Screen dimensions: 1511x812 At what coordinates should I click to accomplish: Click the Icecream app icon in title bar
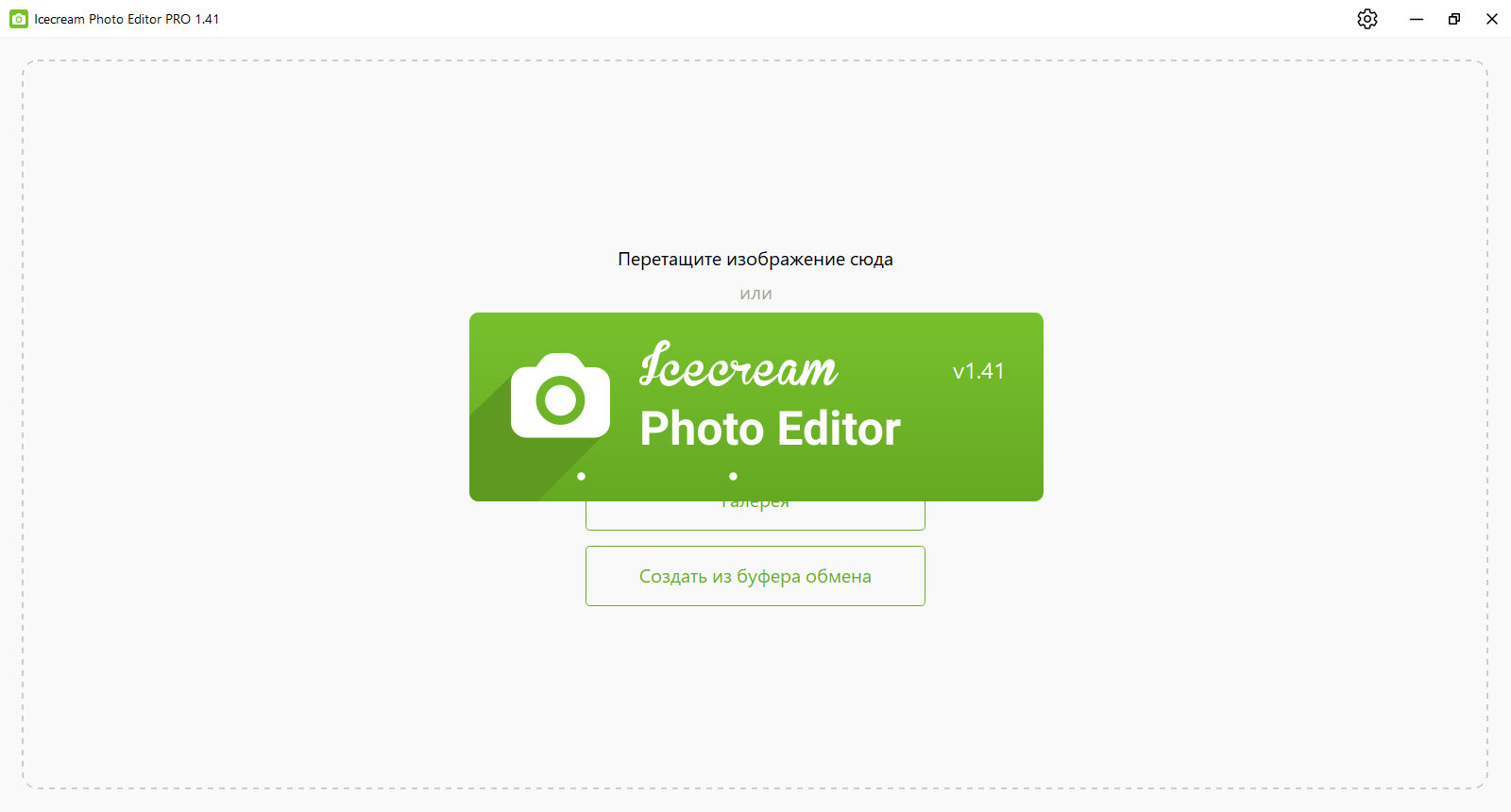18,19
